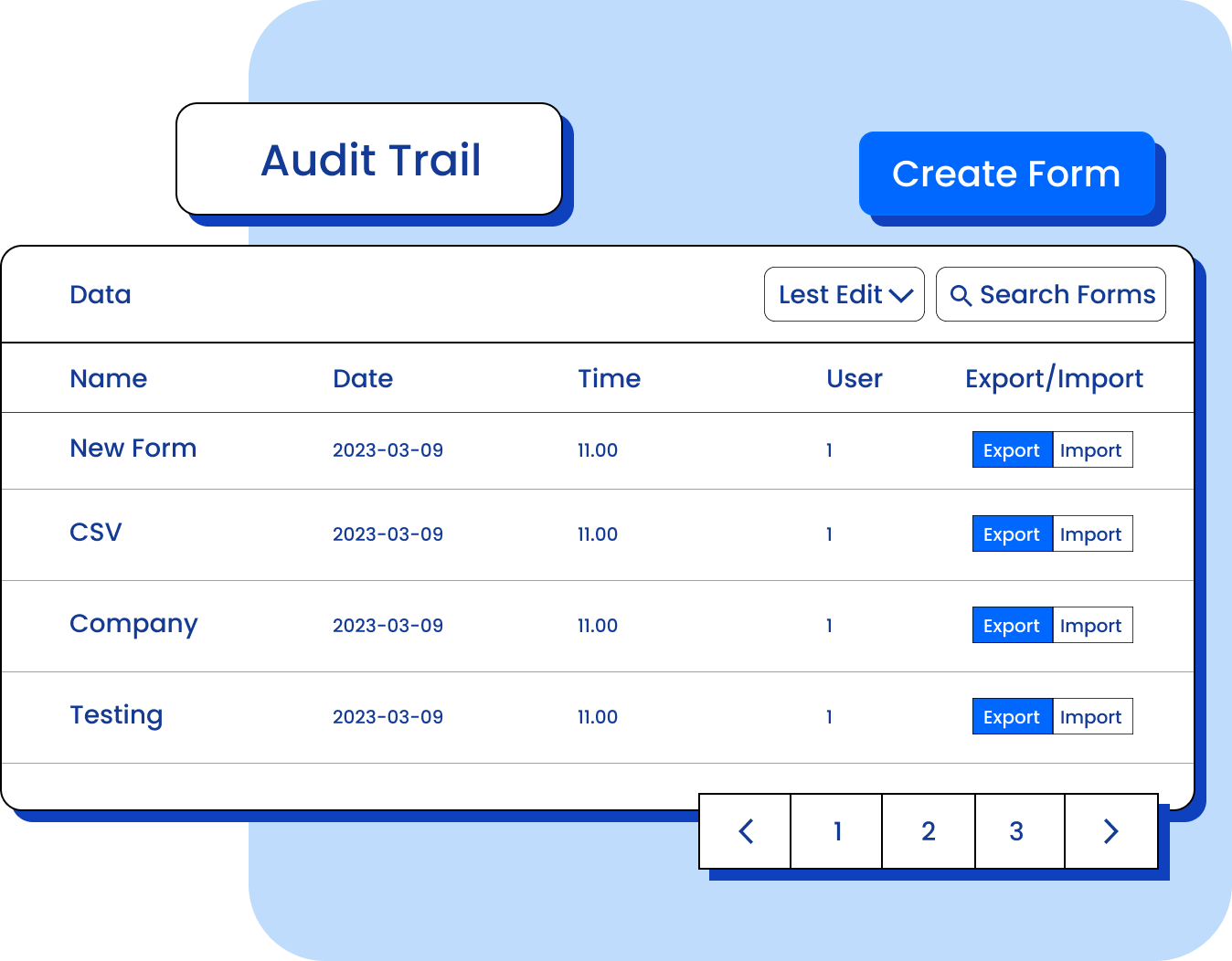The height and width of the screenshot is (961, 1232).
Task: Select page 3 in pagination
Action: (1020, 831)
